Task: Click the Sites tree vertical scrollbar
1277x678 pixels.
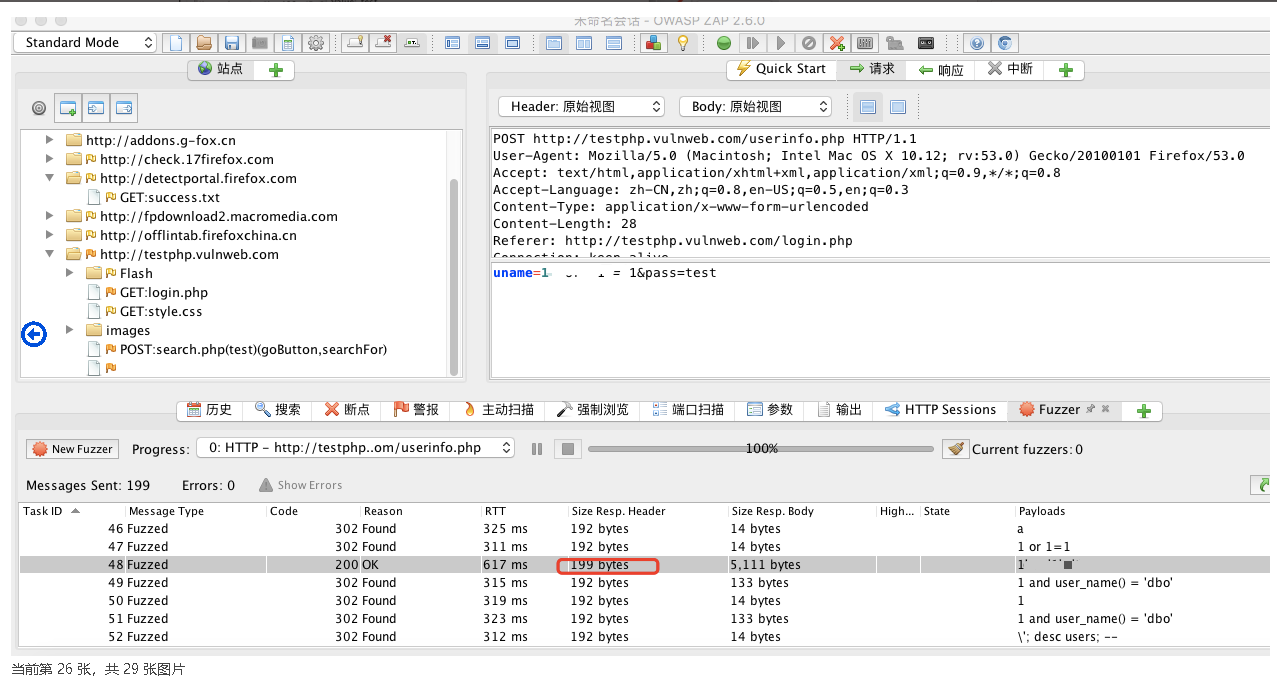Action: tap(454, 277)
